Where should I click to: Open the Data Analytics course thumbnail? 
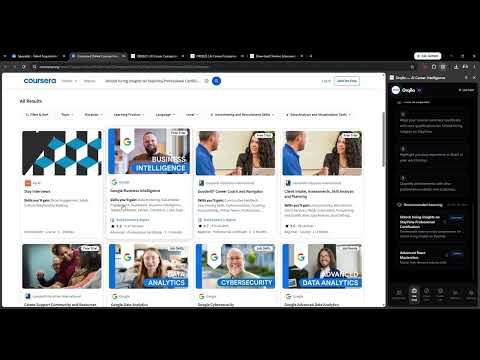149,266
